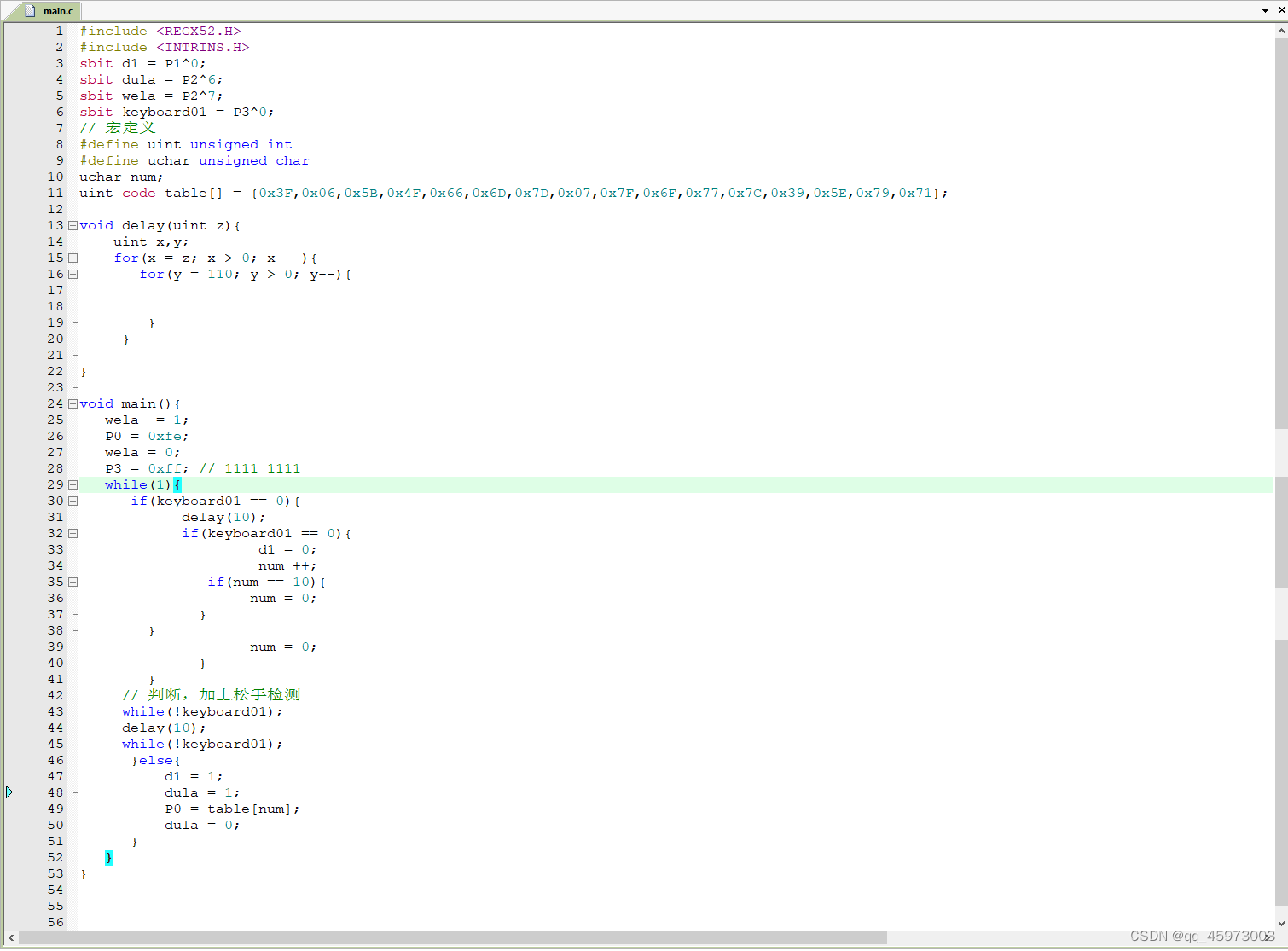
Task: Click the 'uint x,y;' declaration
Action: 151,242
